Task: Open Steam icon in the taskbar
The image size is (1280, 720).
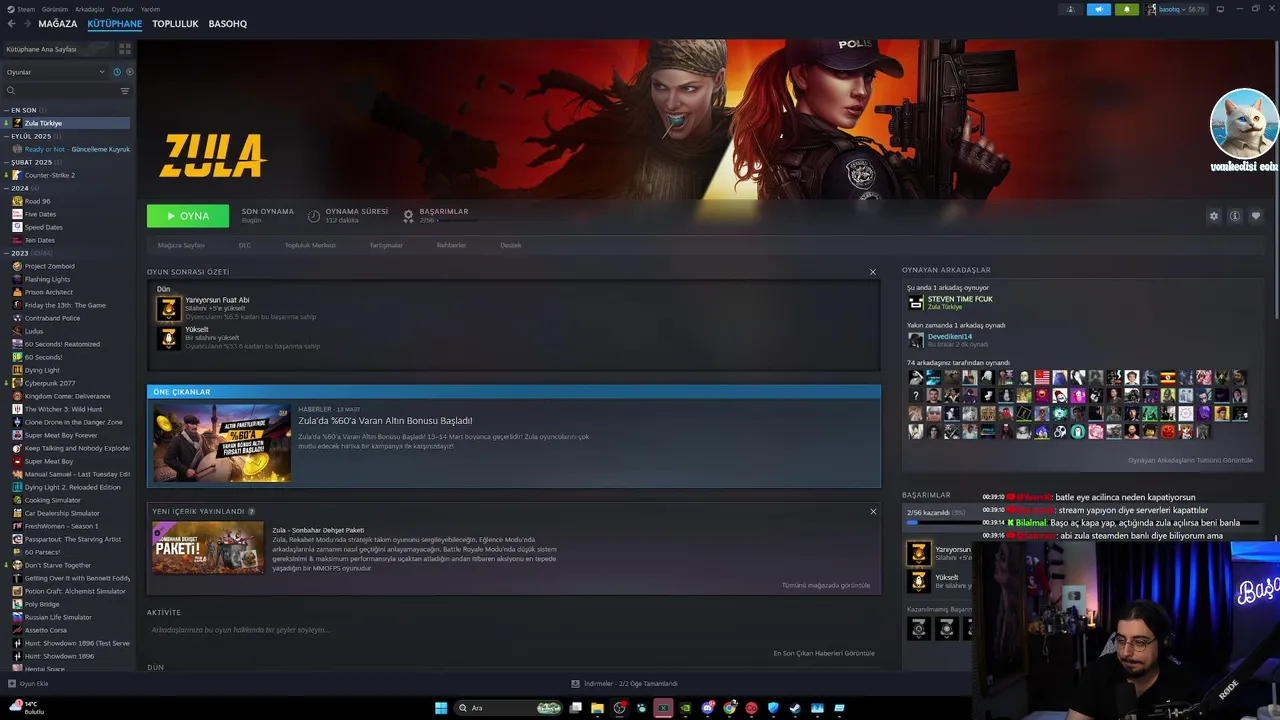Action: pos(795,708)
